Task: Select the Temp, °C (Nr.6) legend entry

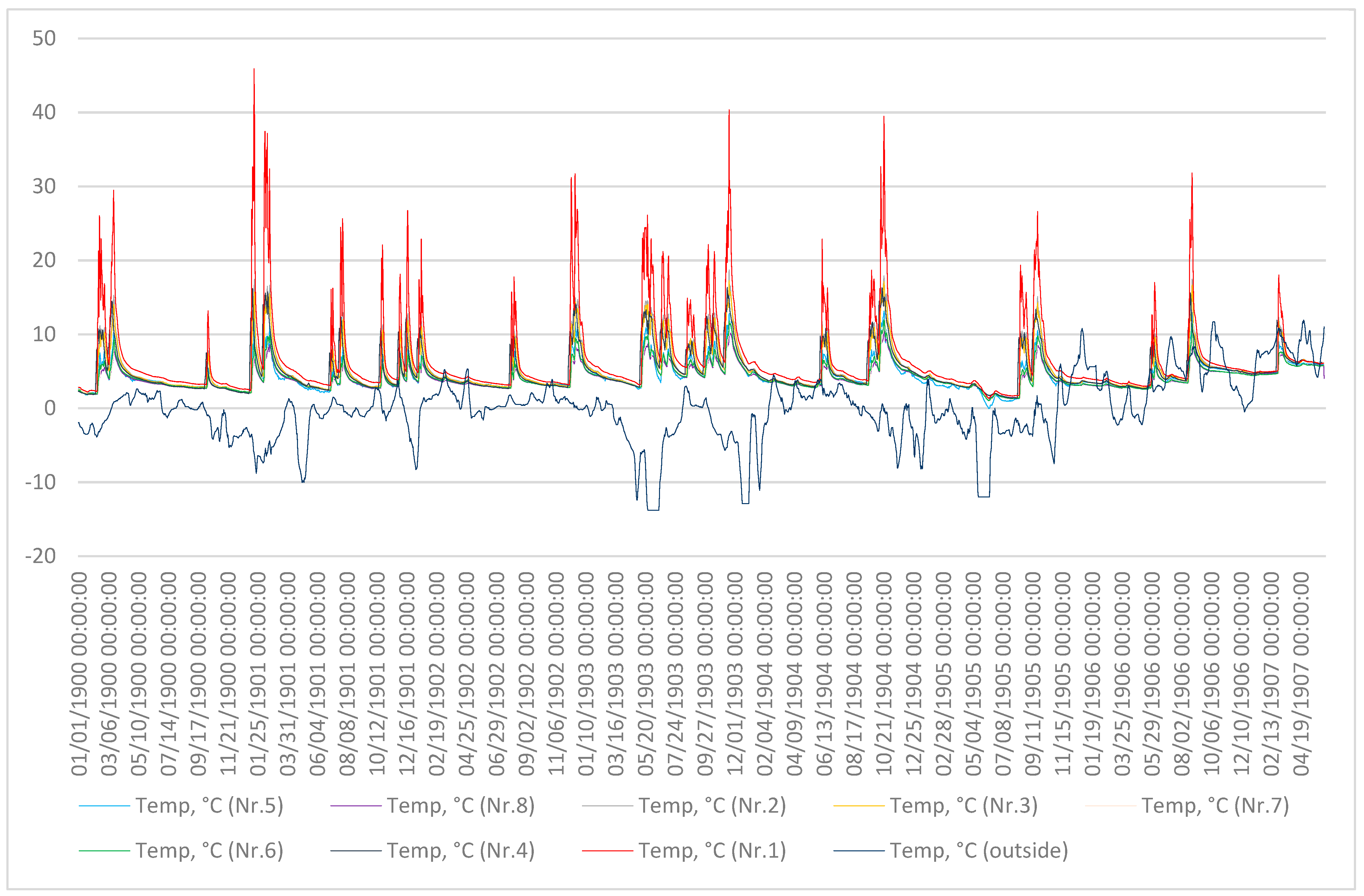Action: [209, 850]
